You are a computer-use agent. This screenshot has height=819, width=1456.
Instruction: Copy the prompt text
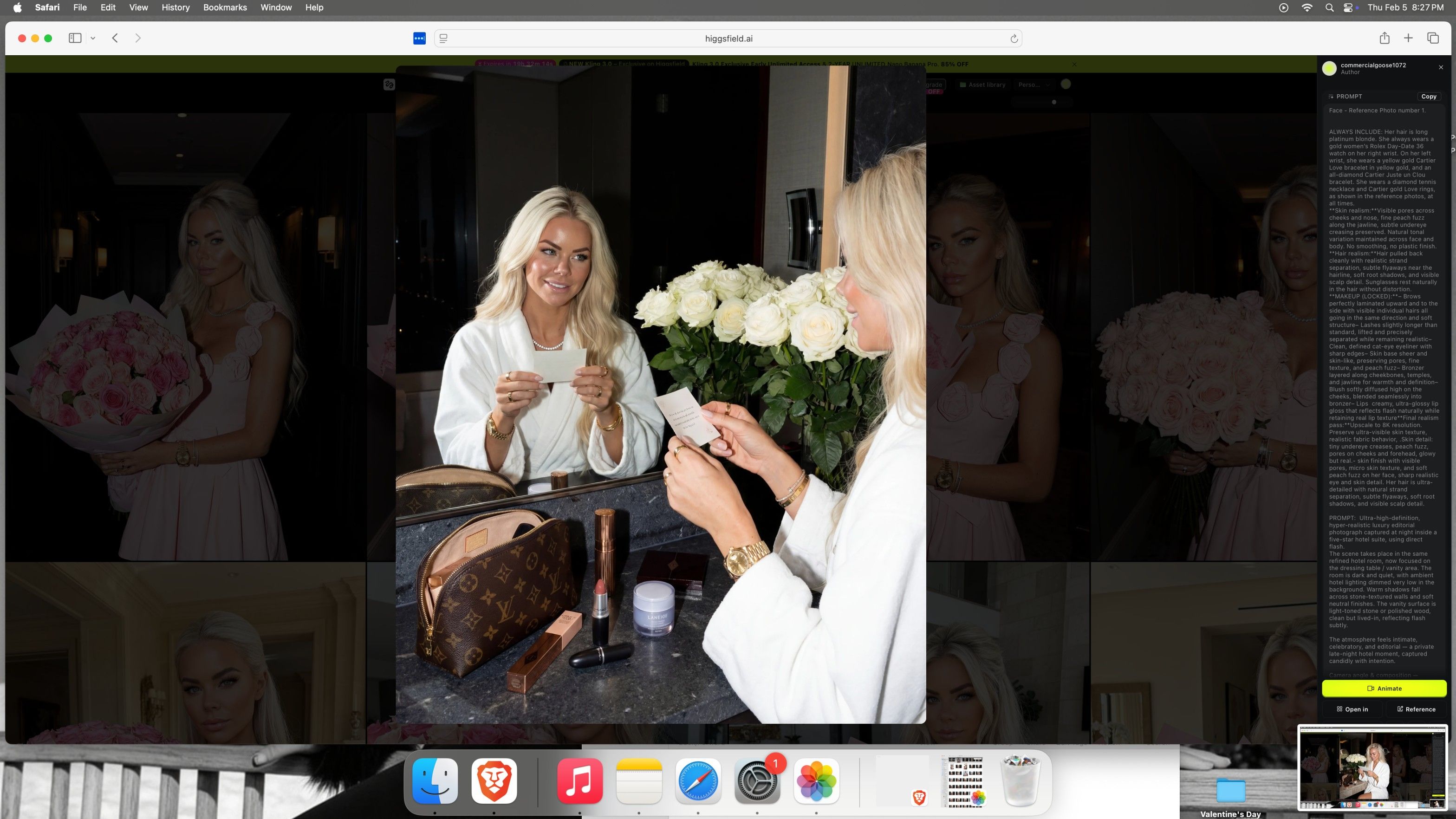tap(1428, 97)
